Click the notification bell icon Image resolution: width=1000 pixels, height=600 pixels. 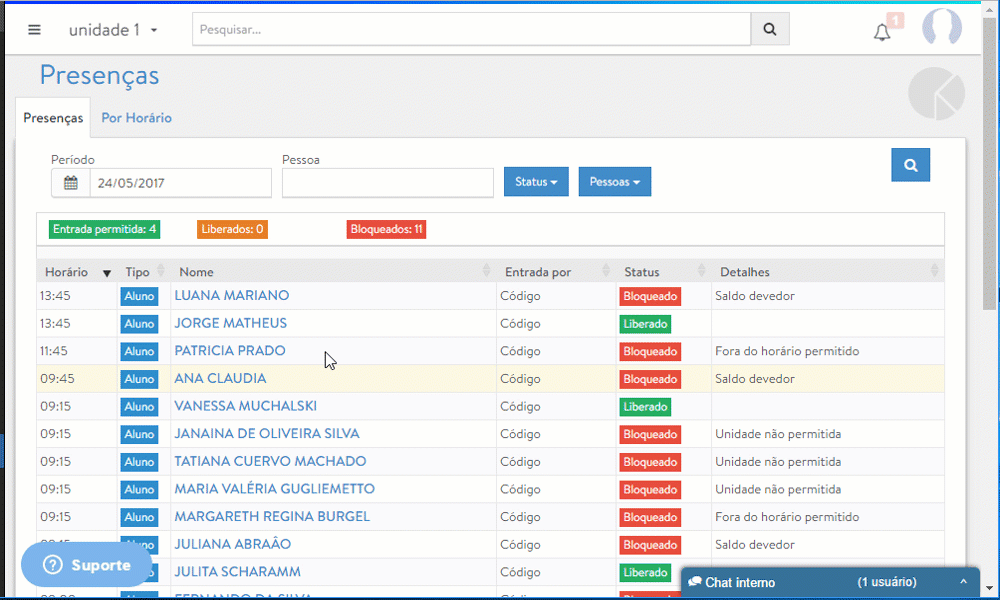tap(882, 32)
